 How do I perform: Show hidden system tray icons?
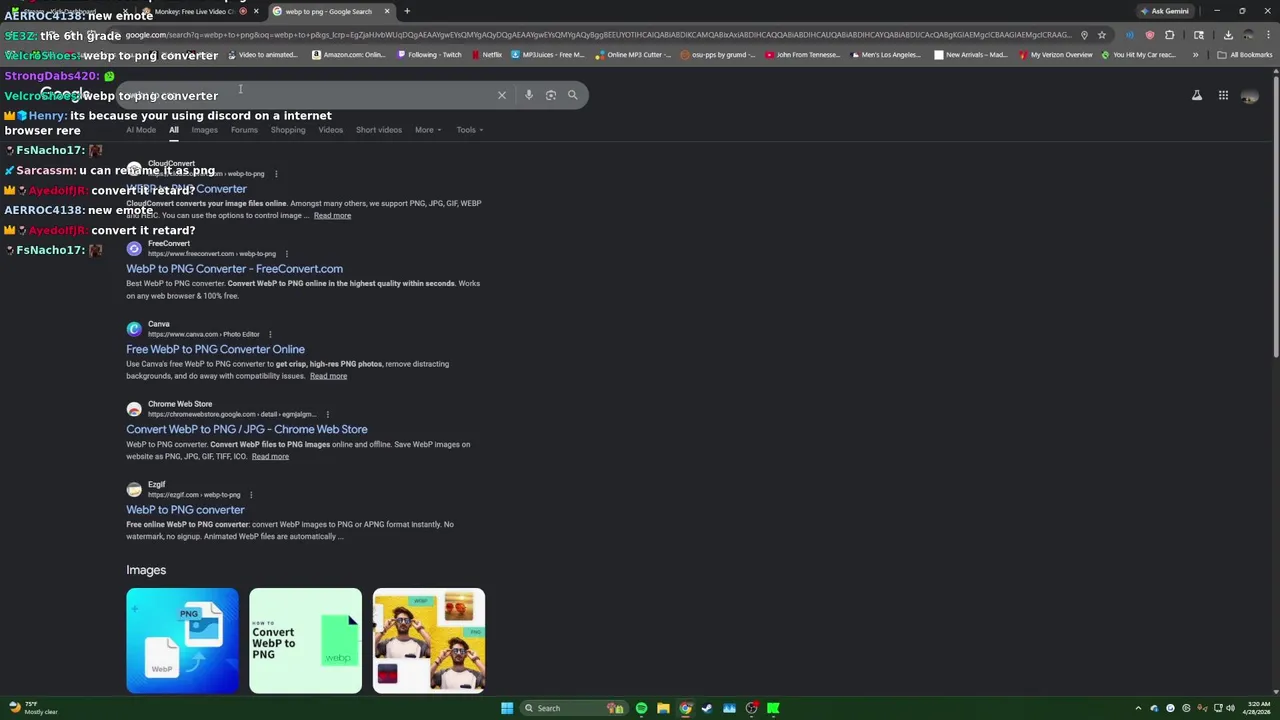pyautogui.click(x=1138, y=708)
